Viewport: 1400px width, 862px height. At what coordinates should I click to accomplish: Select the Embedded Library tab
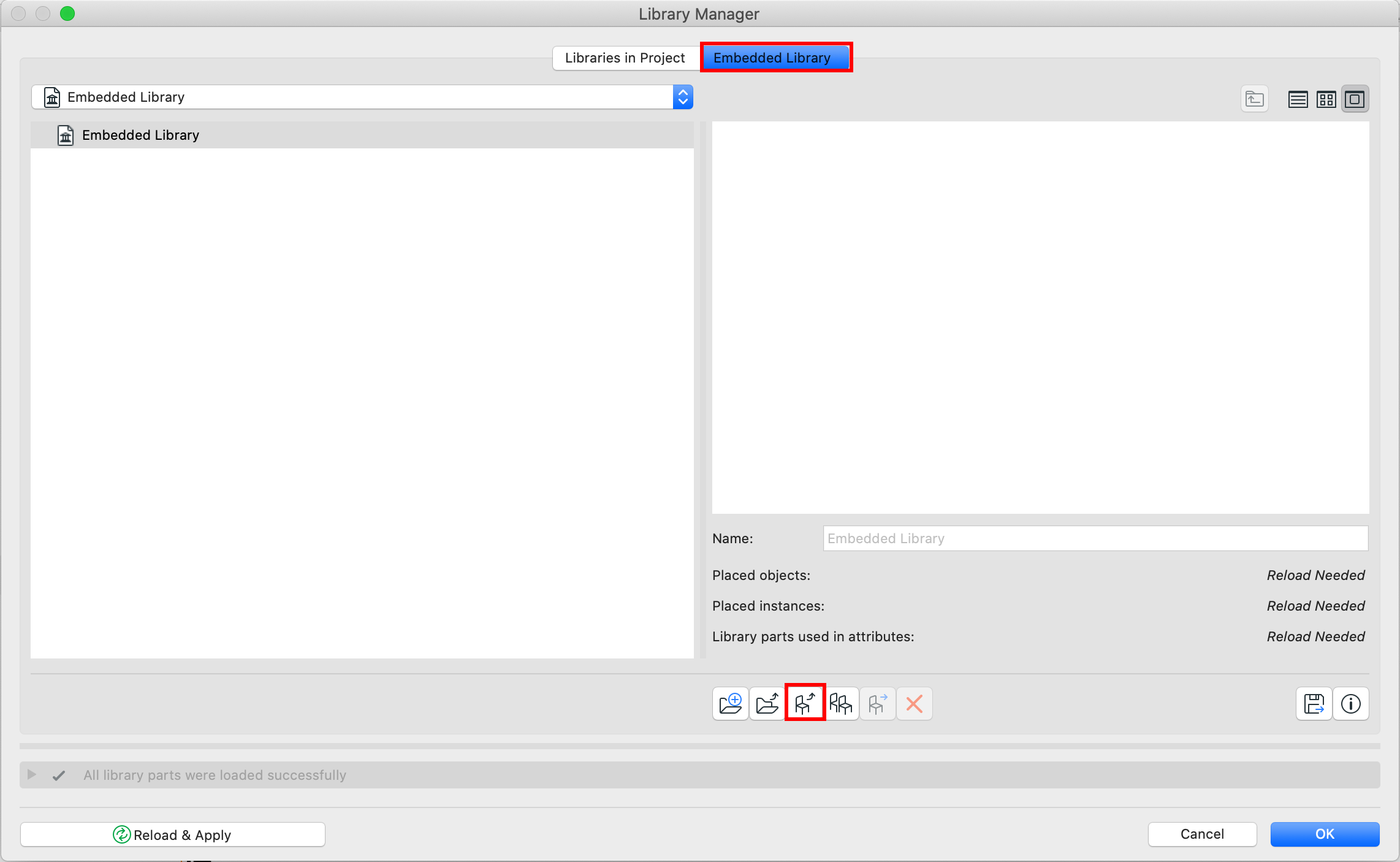pyautogui.click(x=775, y=58)
